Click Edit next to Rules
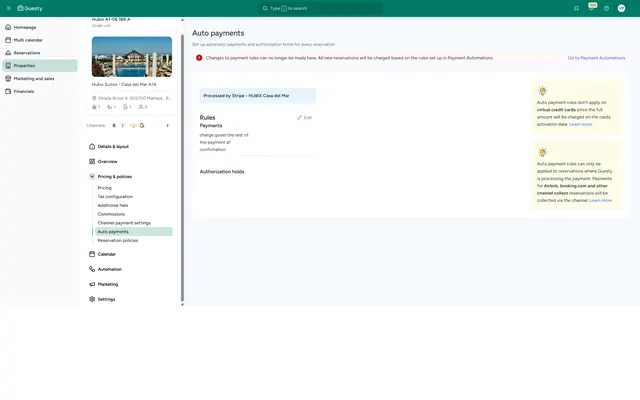The height and width of the screenshot is (400, 640). 304,118
